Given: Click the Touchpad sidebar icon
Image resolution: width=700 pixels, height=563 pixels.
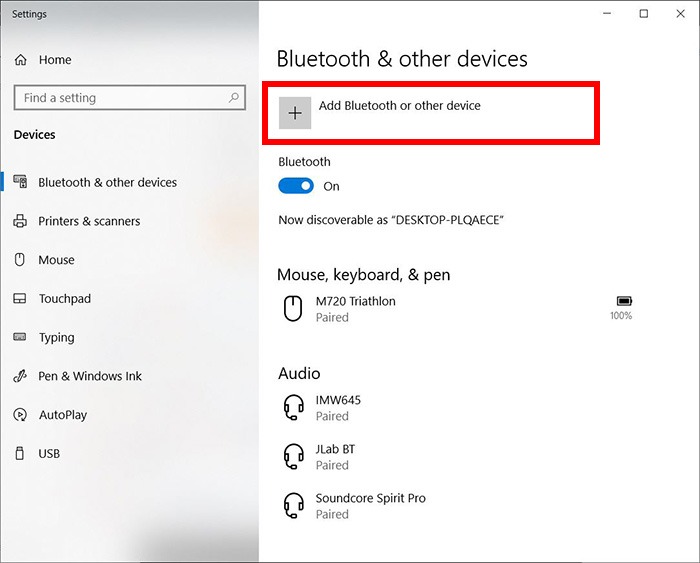Looking at the screenshot, I should click(20, 298).
